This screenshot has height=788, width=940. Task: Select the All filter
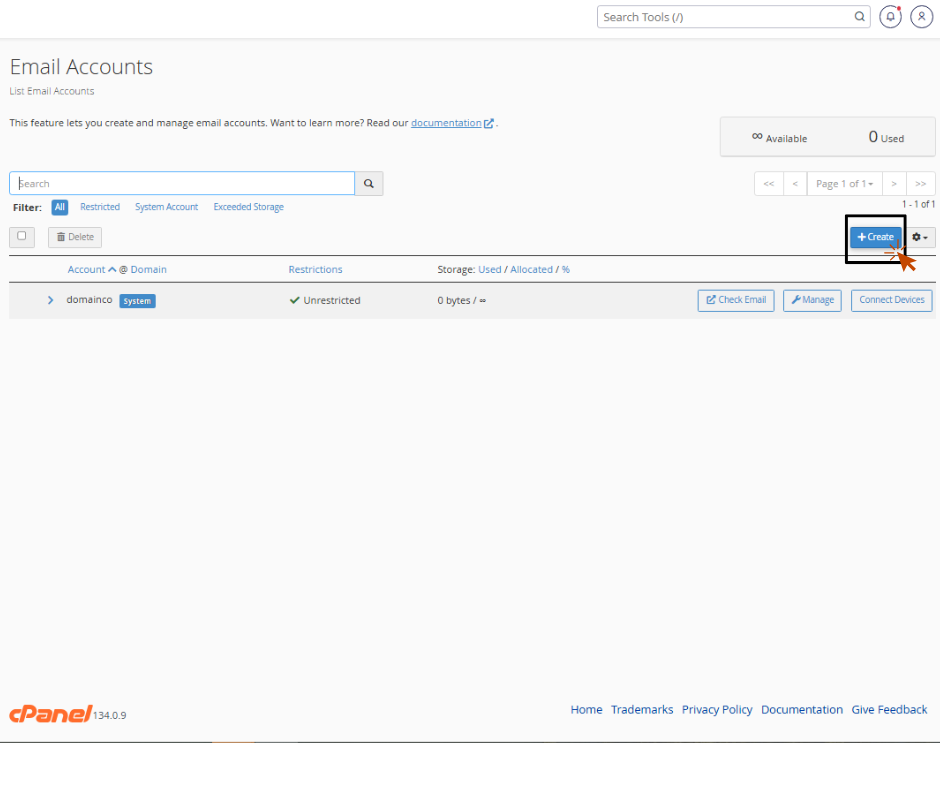(60, 207)
